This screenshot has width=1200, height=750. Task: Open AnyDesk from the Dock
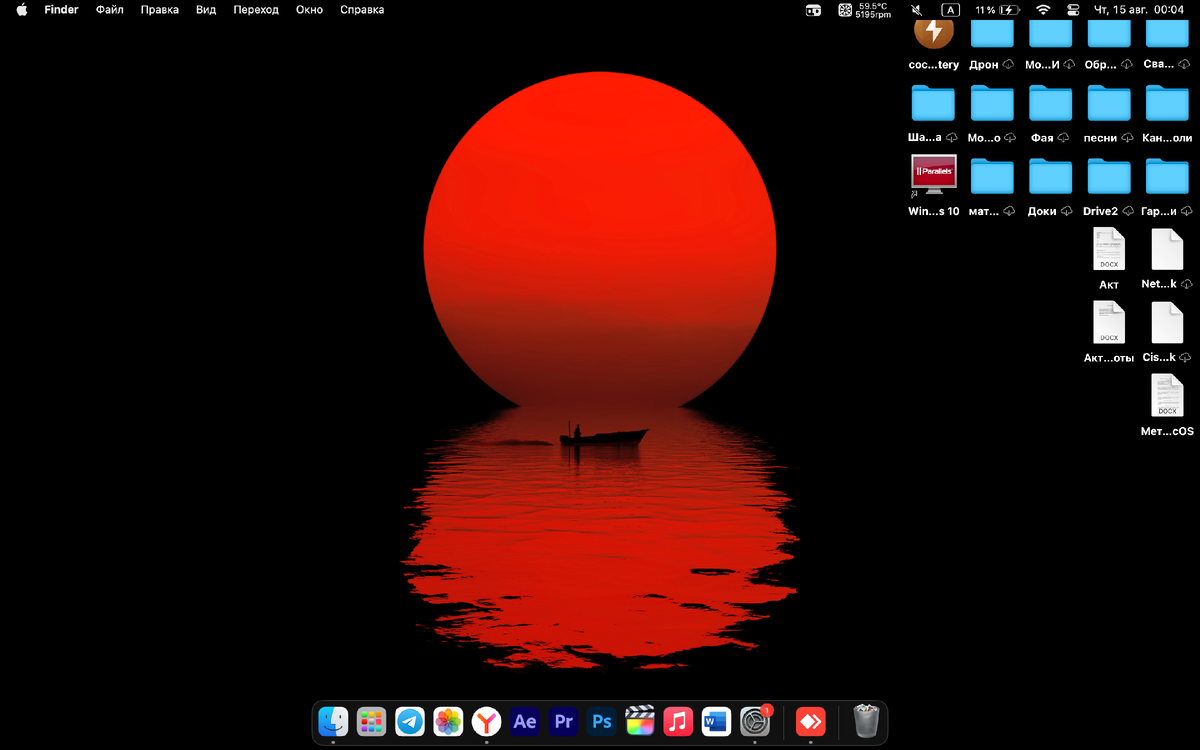coord(810,721)
